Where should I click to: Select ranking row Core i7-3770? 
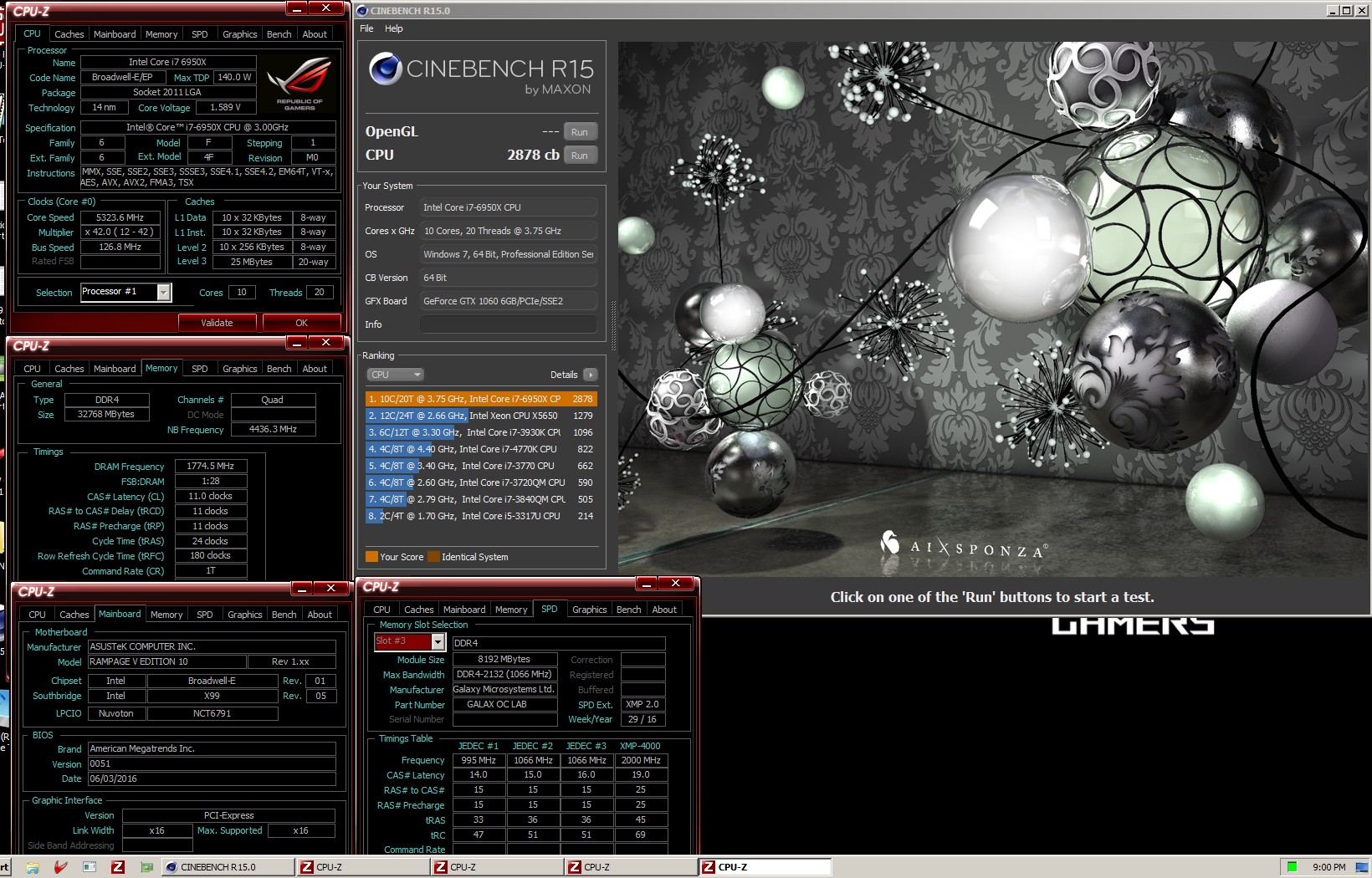click(481, 466)
